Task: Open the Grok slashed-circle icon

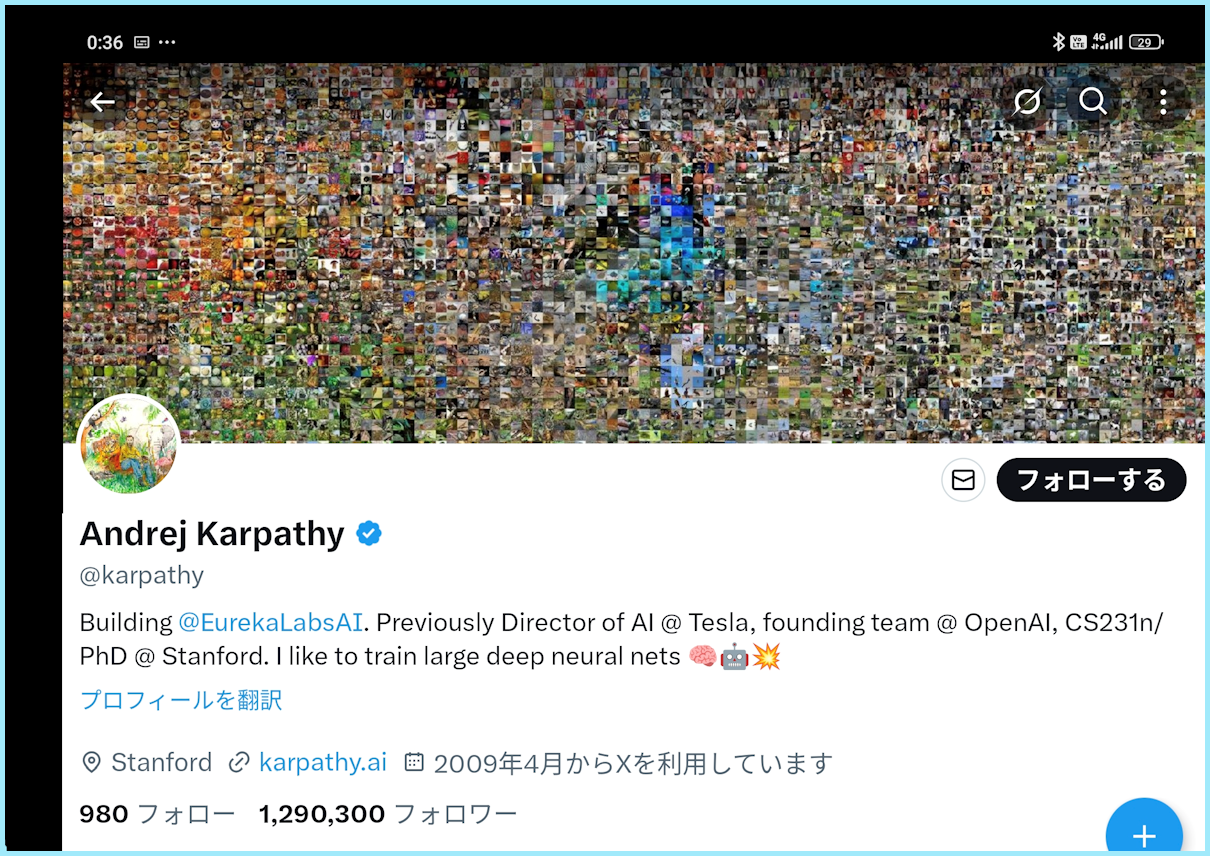Action: coord(1027,101)
